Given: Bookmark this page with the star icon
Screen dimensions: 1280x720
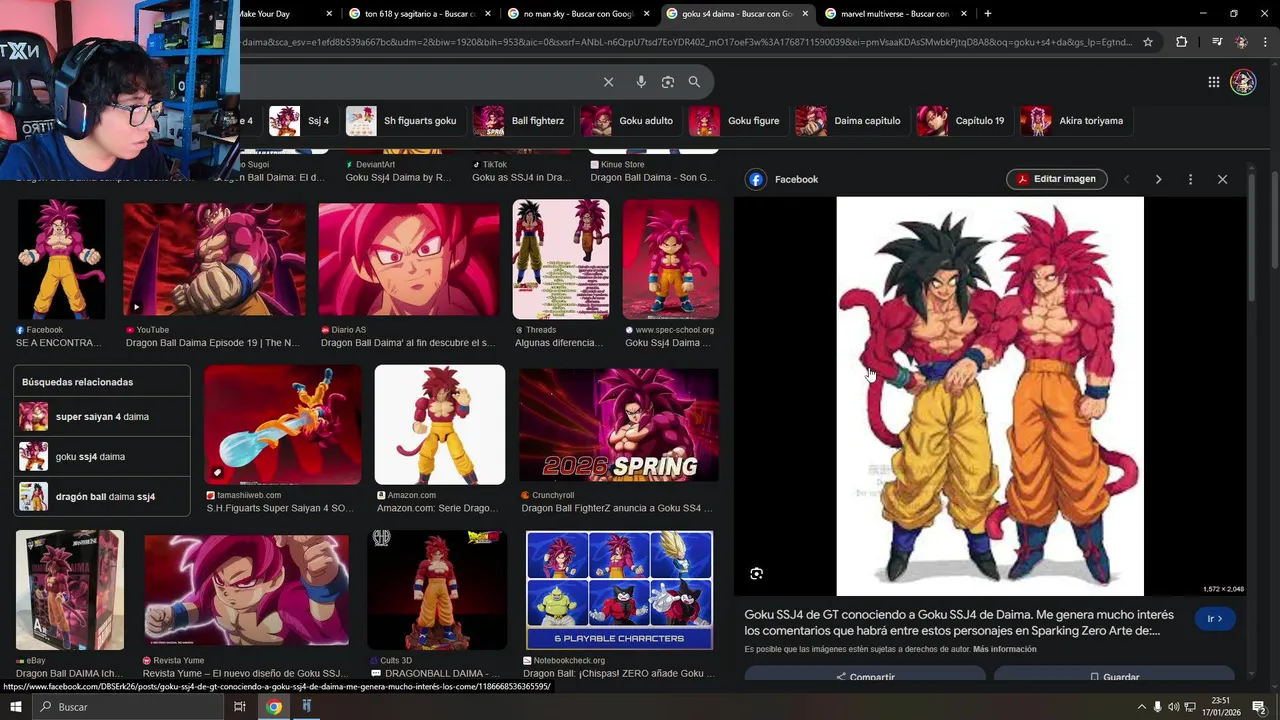Looking at the screenshot, I should click(1148, 42).
